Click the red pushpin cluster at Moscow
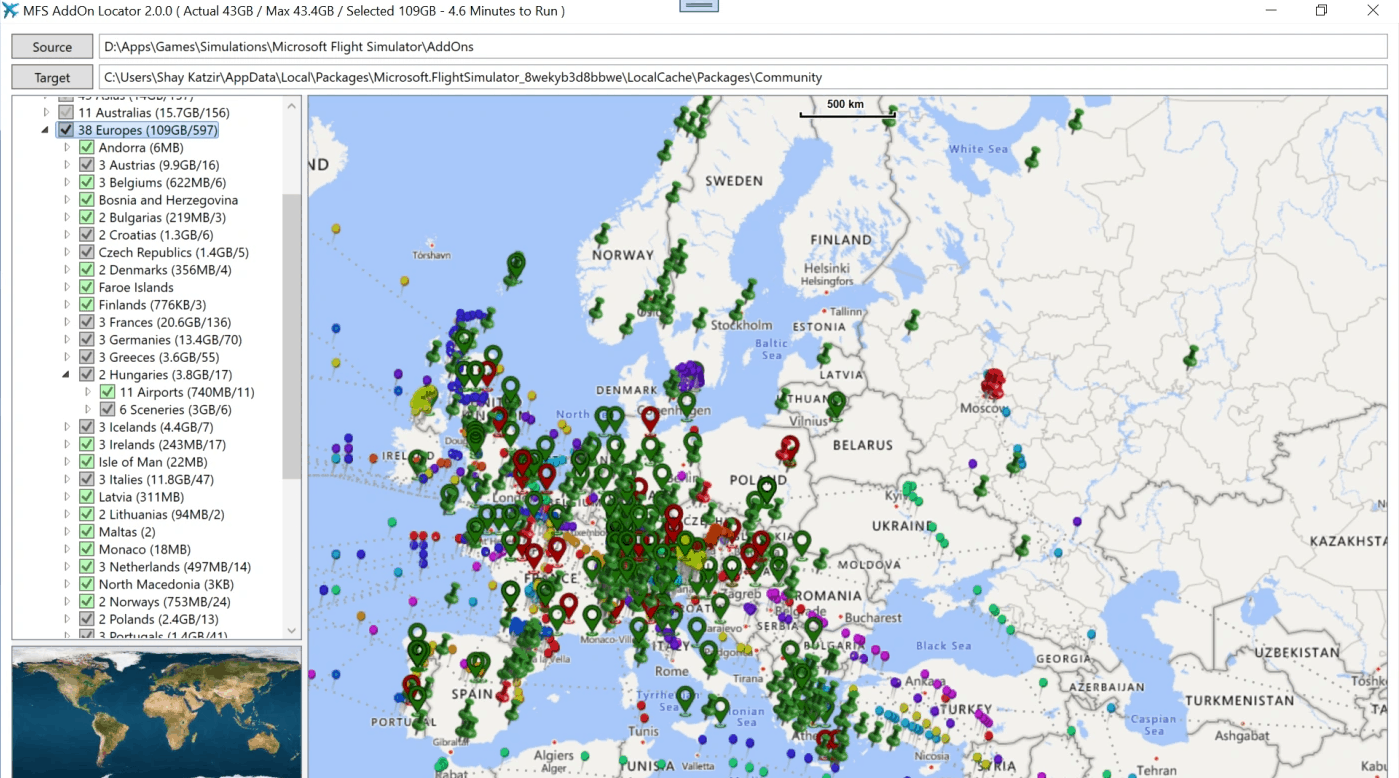The height and width of the screenshot is (778, 1399). click(993, 384)
